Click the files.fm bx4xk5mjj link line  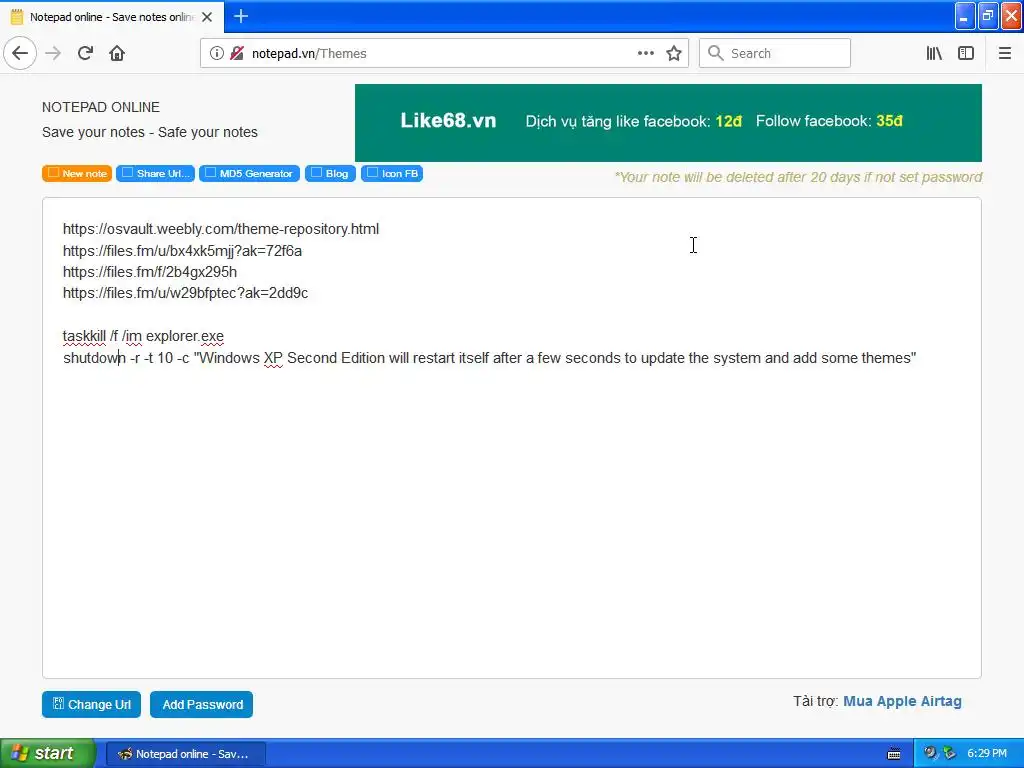182,251
